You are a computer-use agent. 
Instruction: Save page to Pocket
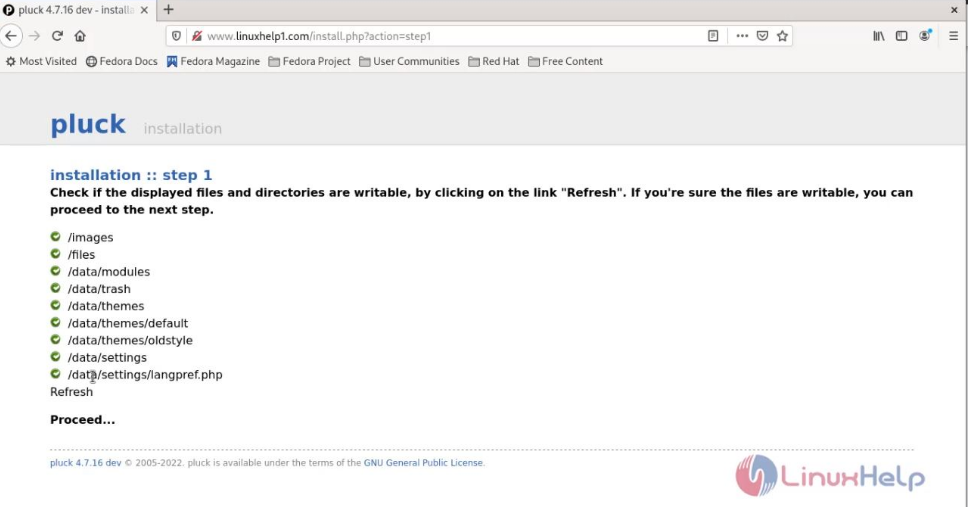tap(762, 36)
